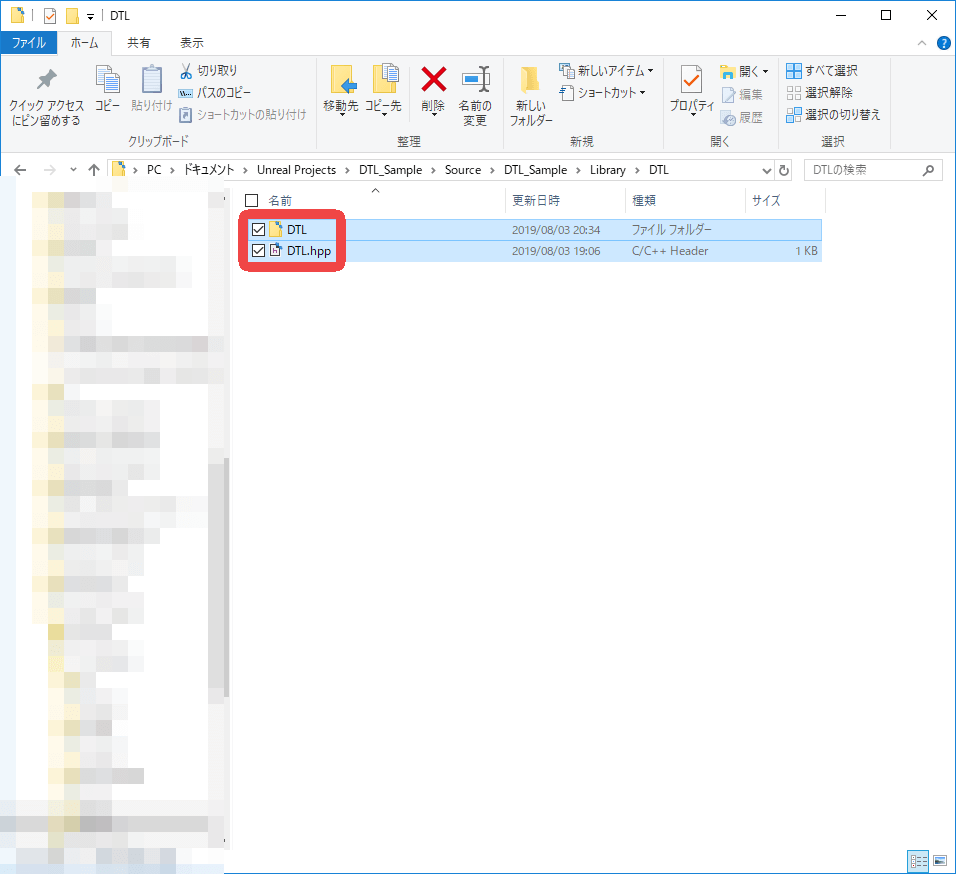Navigate up one folder level arrow
Viewport: 956px width, 874px height.
tap(94, 170)
